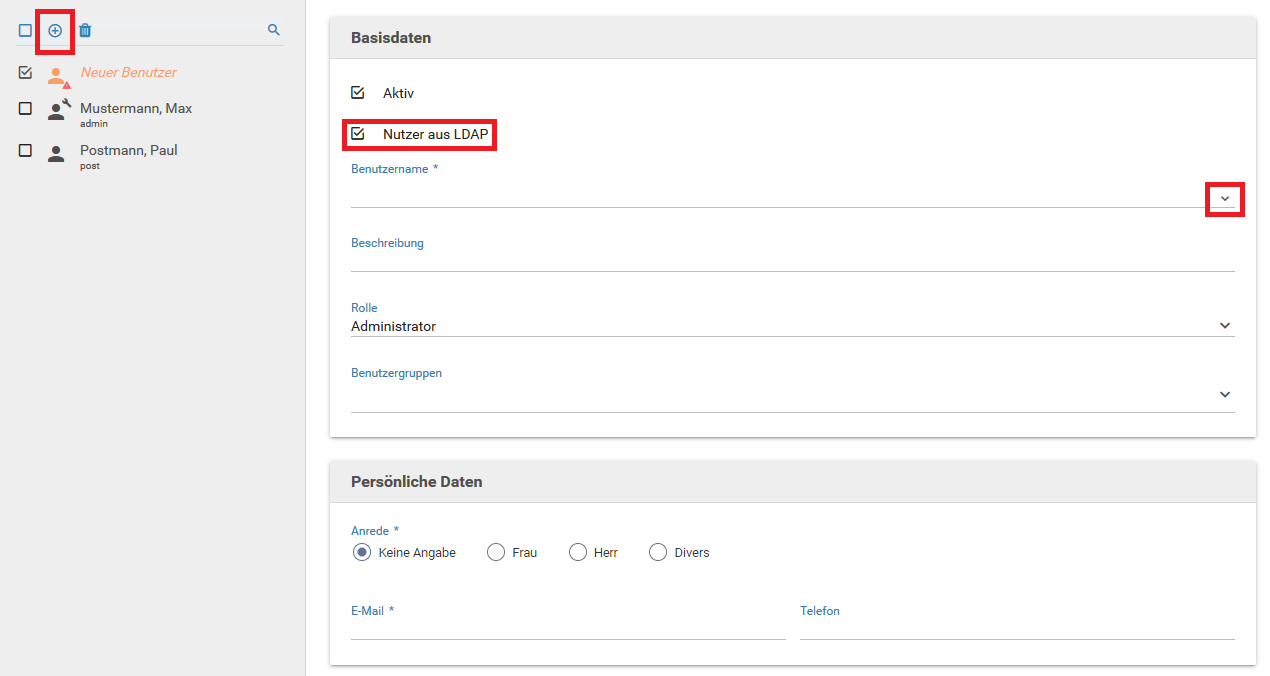This screenshot has height=676, width=1270.
Task: Click the Telefon input field
Action: pos(1016,628)
